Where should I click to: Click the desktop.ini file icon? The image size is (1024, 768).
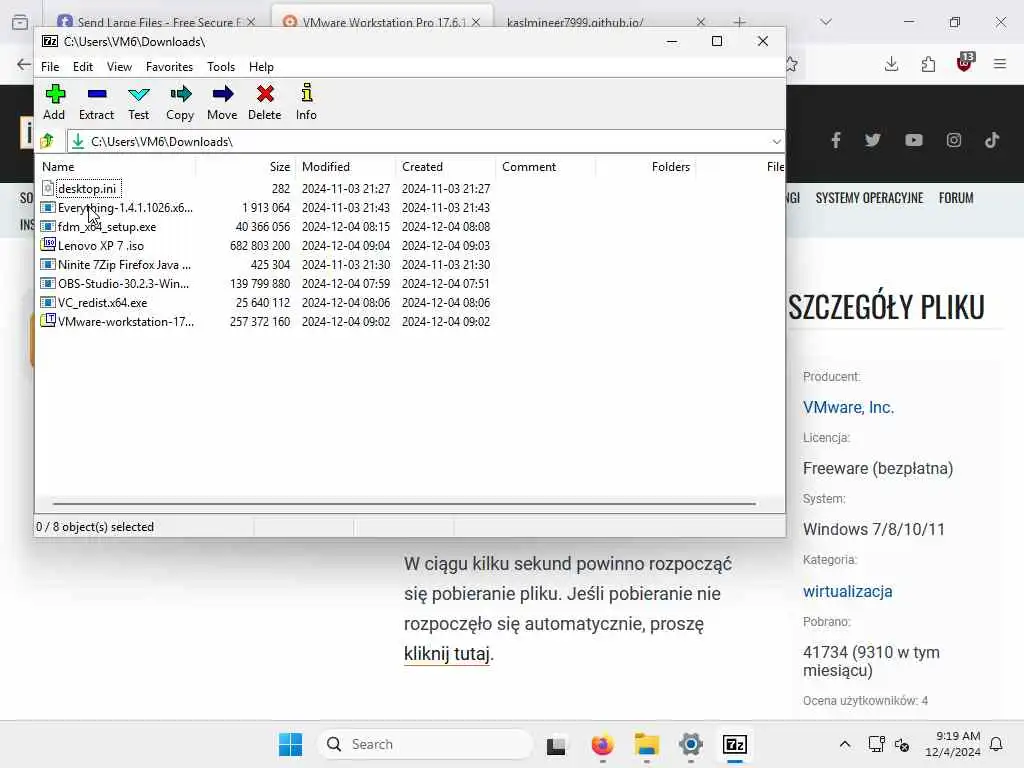click(48, 188)
